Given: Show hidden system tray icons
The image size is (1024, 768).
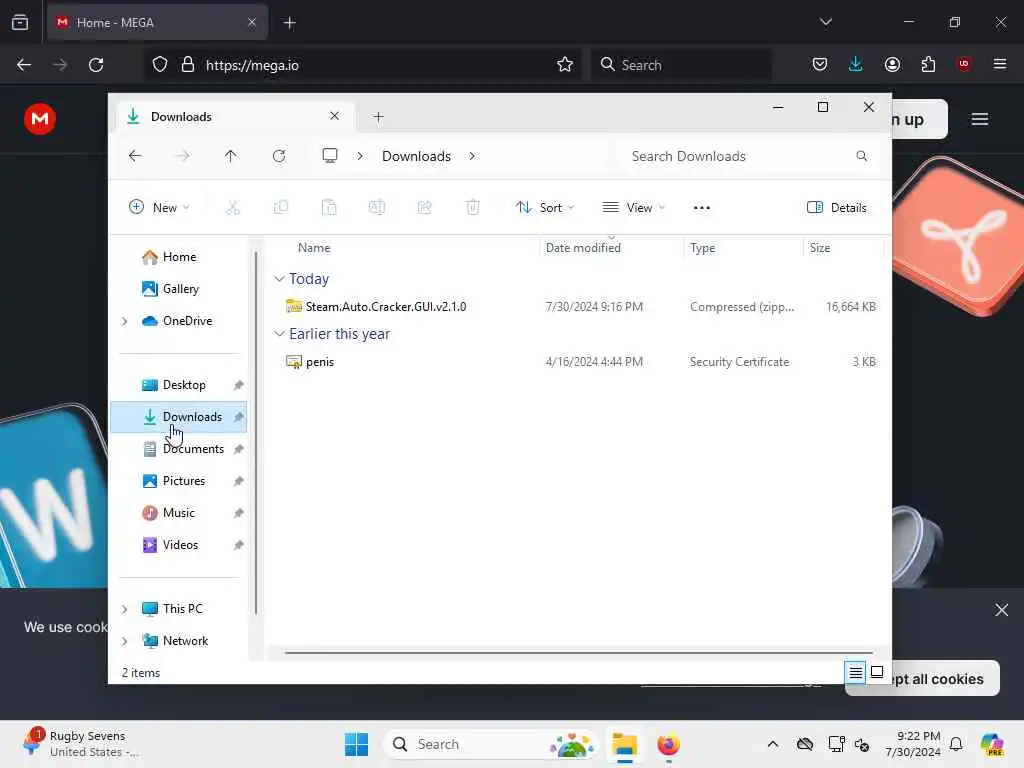Looking at the screenshot, I should 773,744.
